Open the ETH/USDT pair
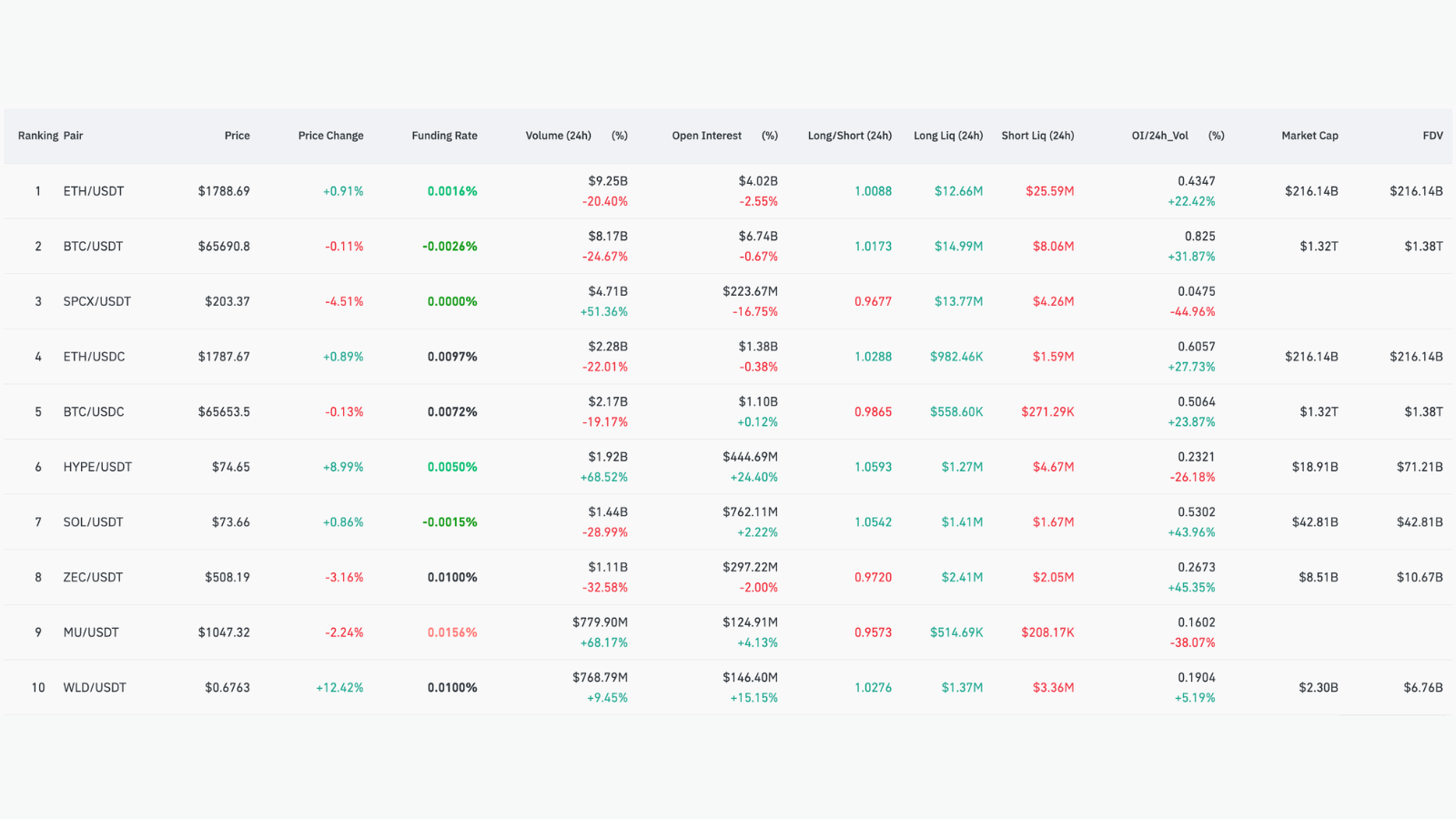 point(94,191)
